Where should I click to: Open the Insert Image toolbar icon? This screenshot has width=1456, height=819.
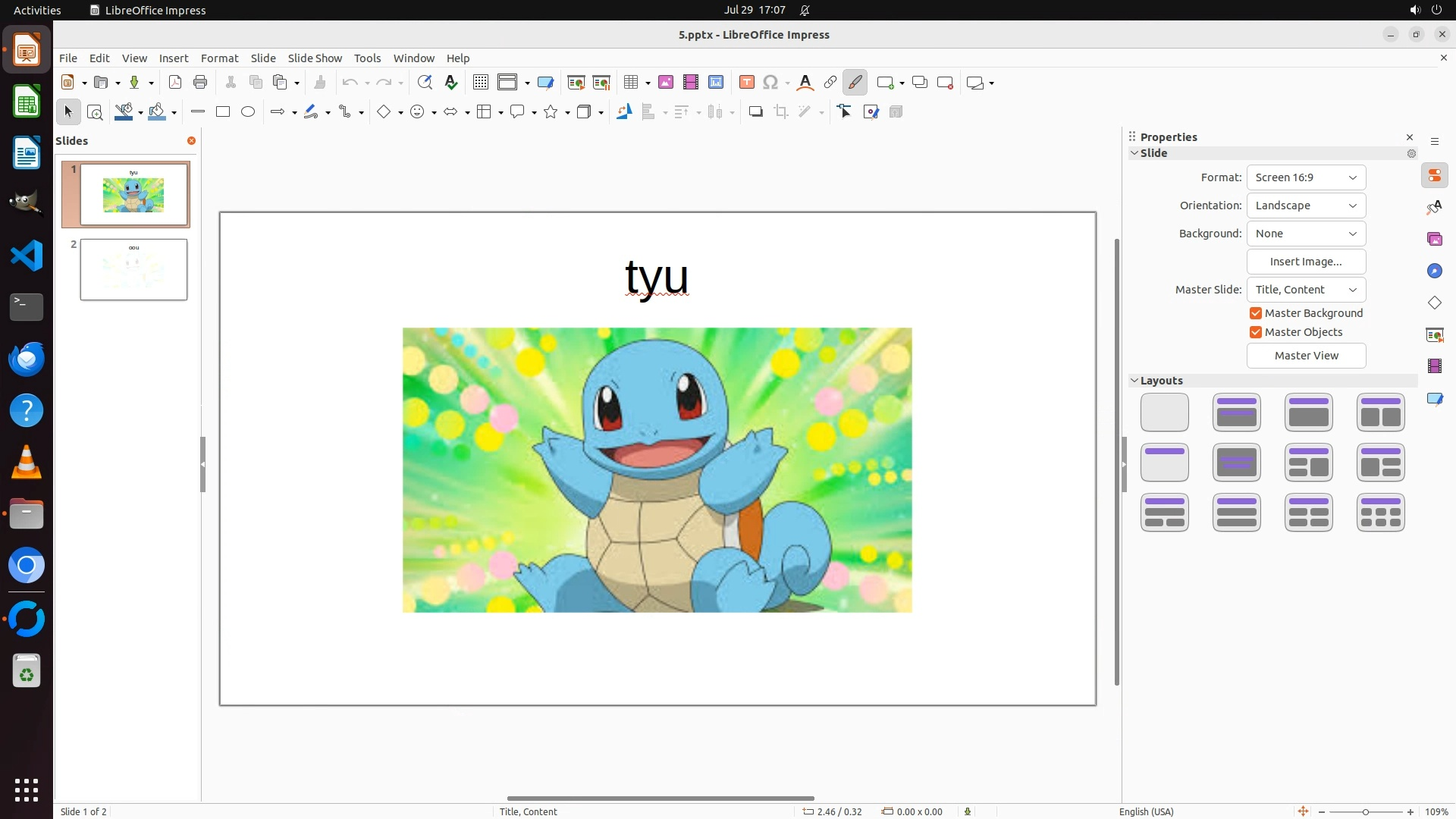666,83
